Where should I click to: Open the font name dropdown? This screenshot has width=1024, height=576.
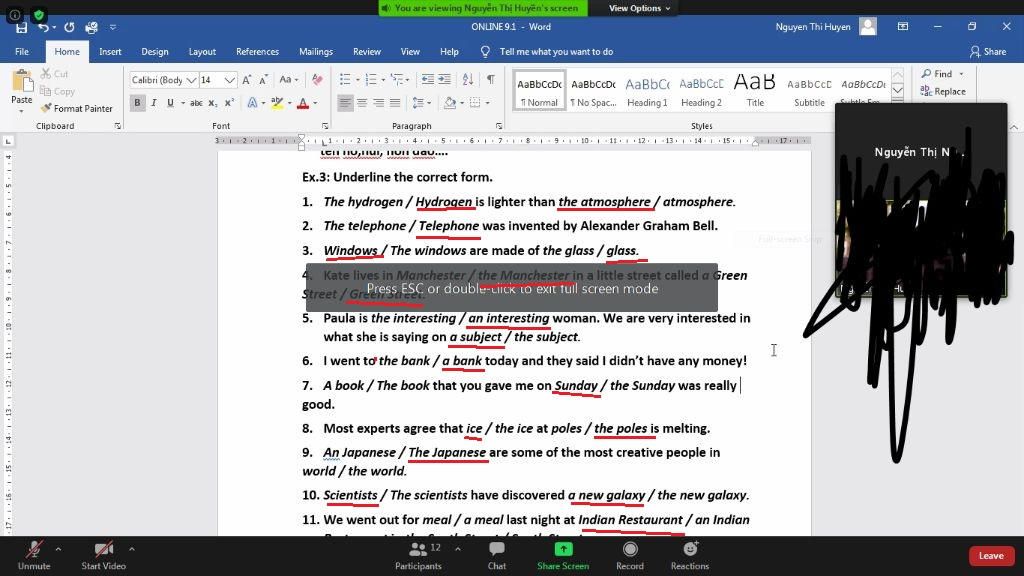pos(191,80)
